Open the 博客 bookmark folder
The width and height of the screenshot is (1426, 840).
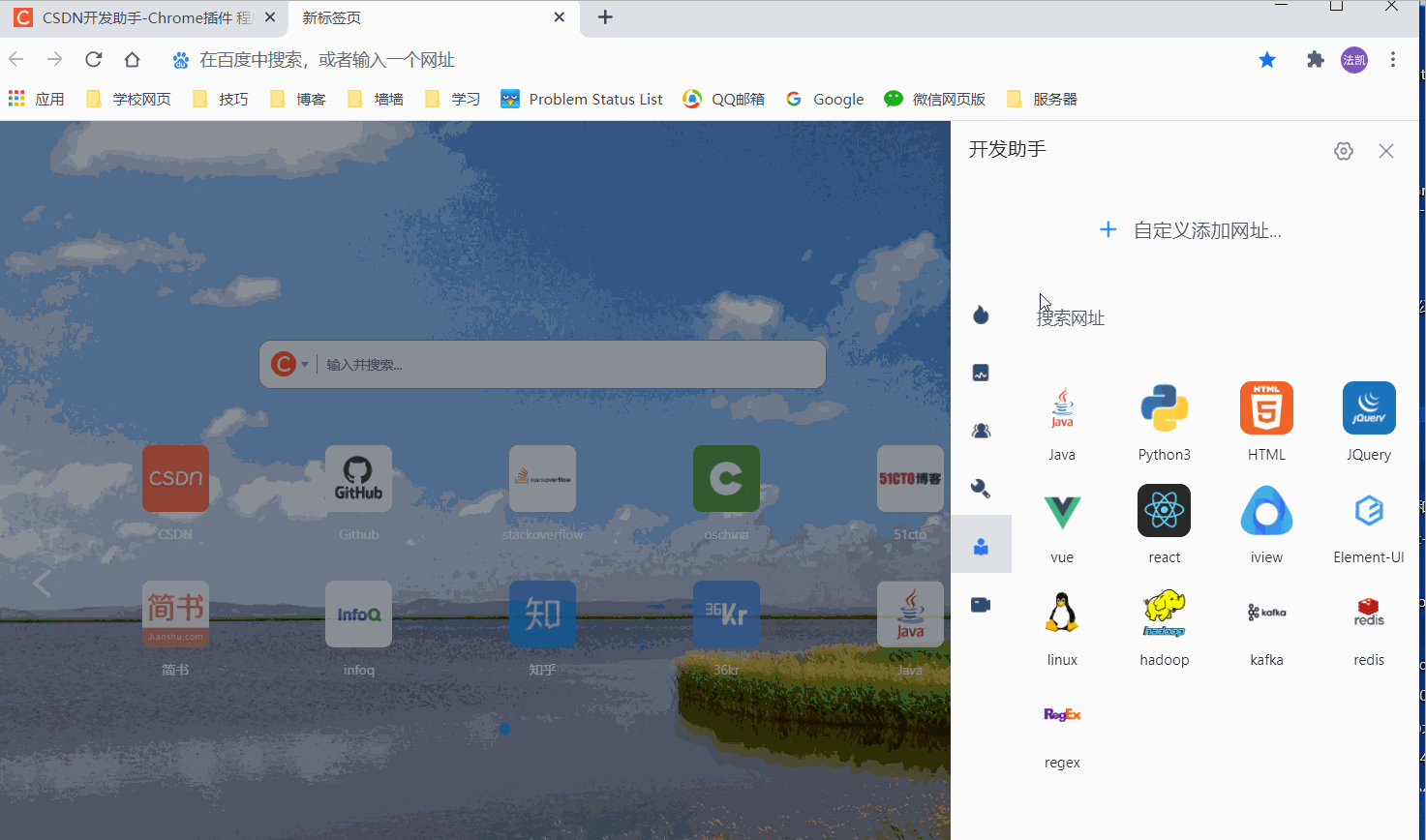[x=298, y=99]
